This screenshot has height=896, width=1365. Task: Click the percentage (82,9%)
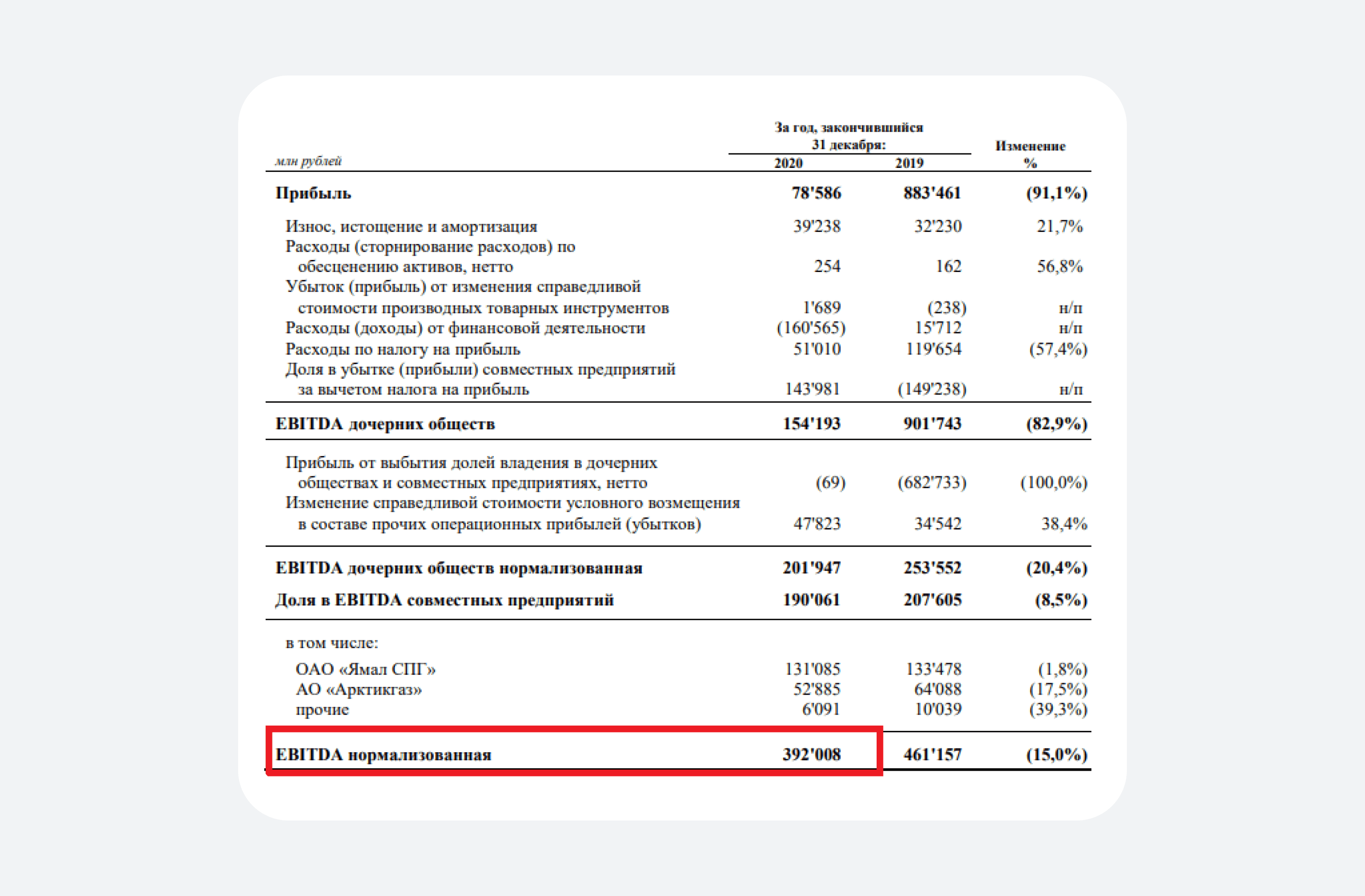click(x=1057, y=424)
